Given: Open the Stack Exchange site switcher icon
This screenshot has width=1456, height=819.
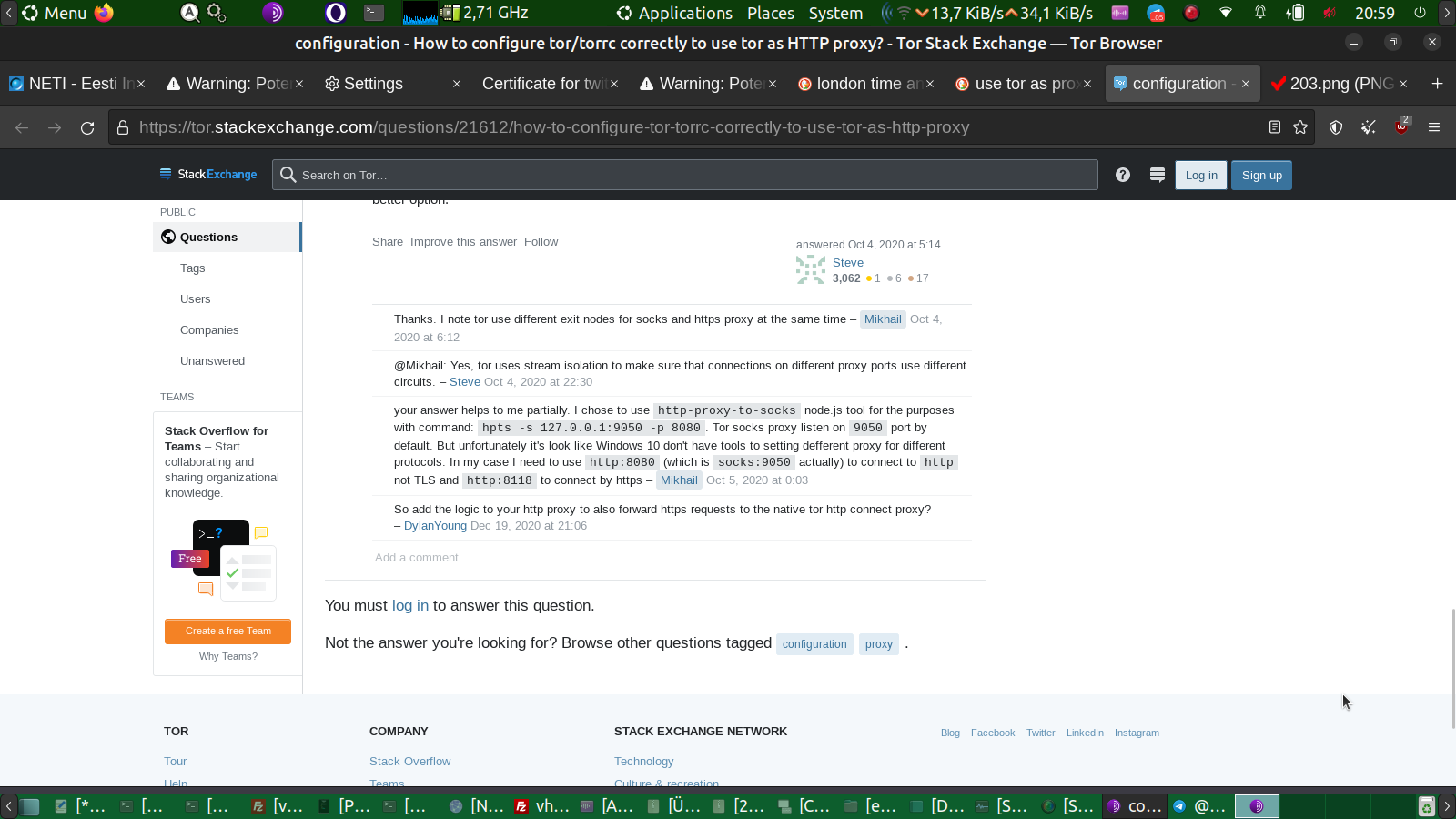Looking at the screenshot, I should click(1158, 175).
